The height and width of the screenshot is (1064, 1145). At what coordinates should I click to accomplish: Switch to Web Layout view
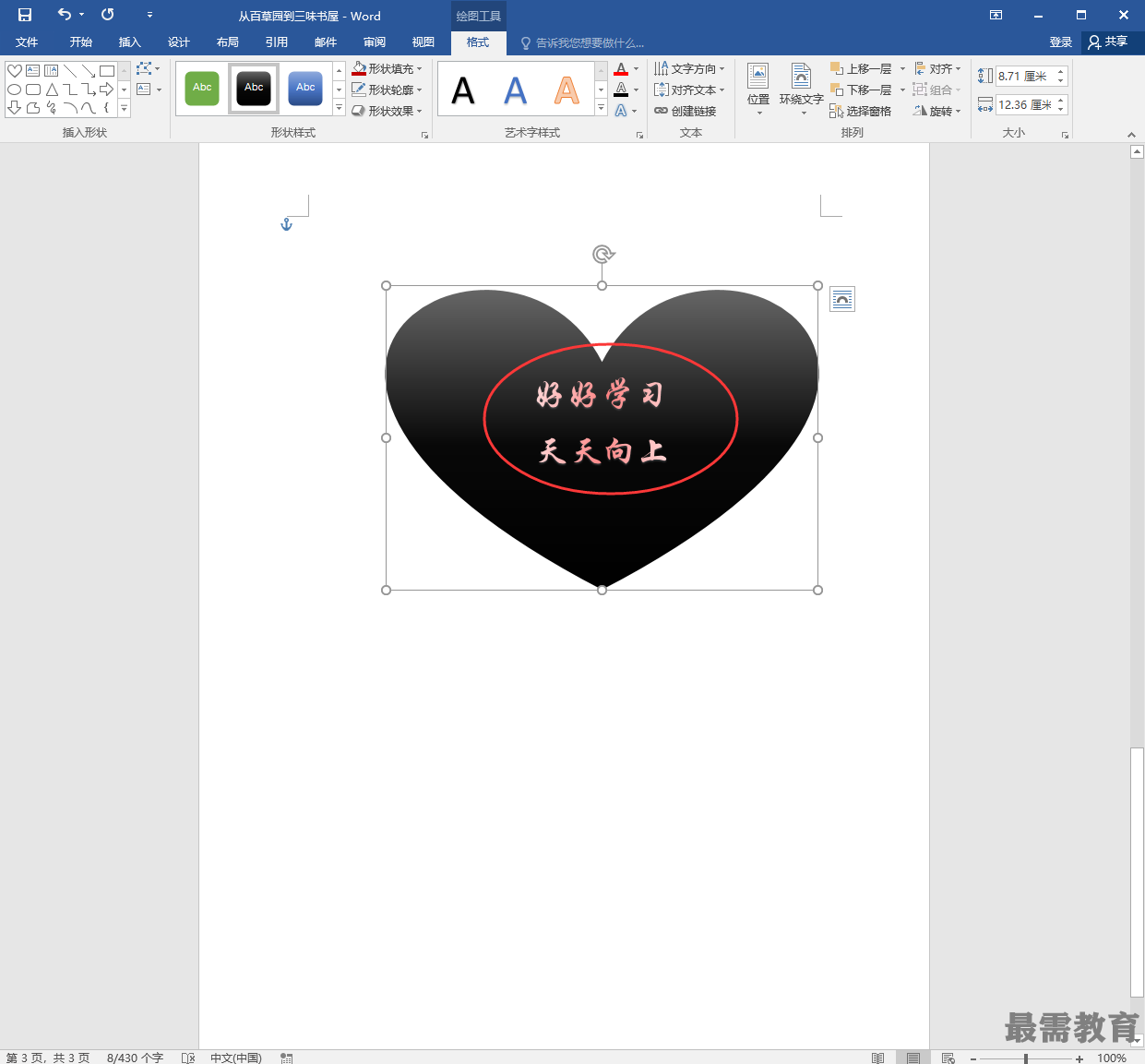click(948, 1058)
